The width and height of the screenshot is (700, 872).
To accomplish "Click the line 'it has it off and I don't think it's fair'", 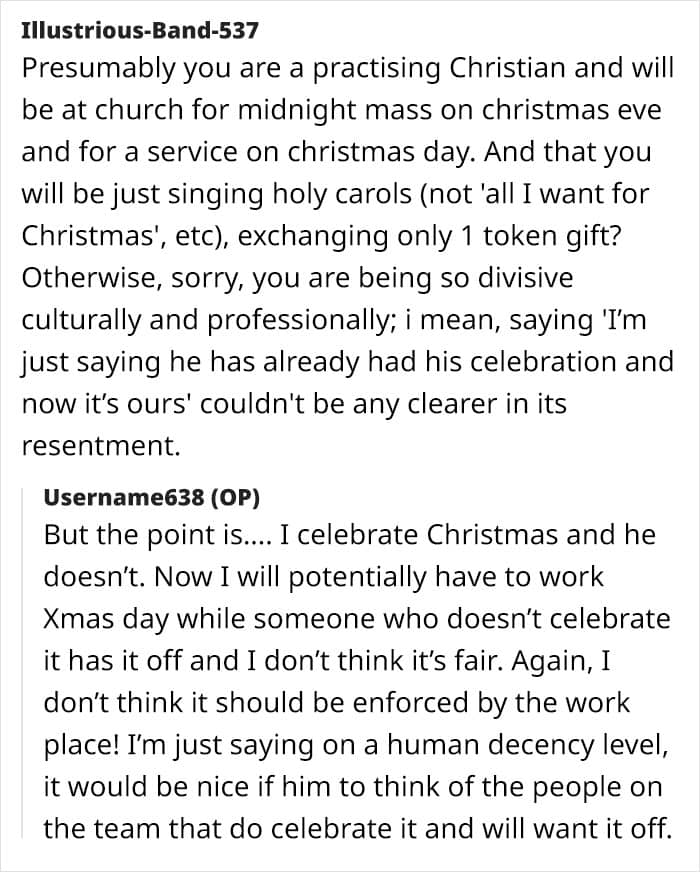I will pos(327,661).
